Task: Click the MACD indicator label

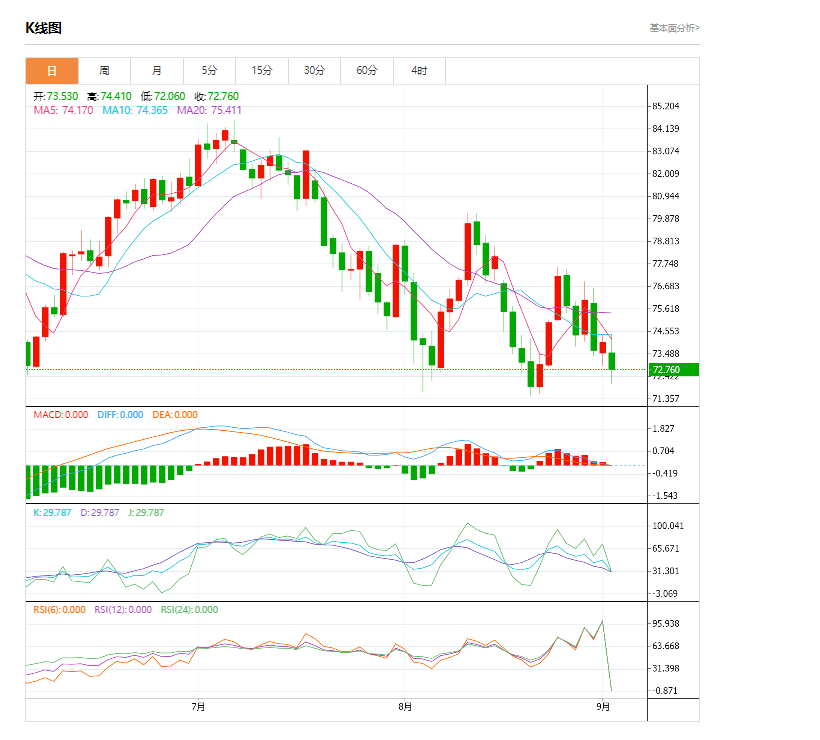Action: [60, 415]
